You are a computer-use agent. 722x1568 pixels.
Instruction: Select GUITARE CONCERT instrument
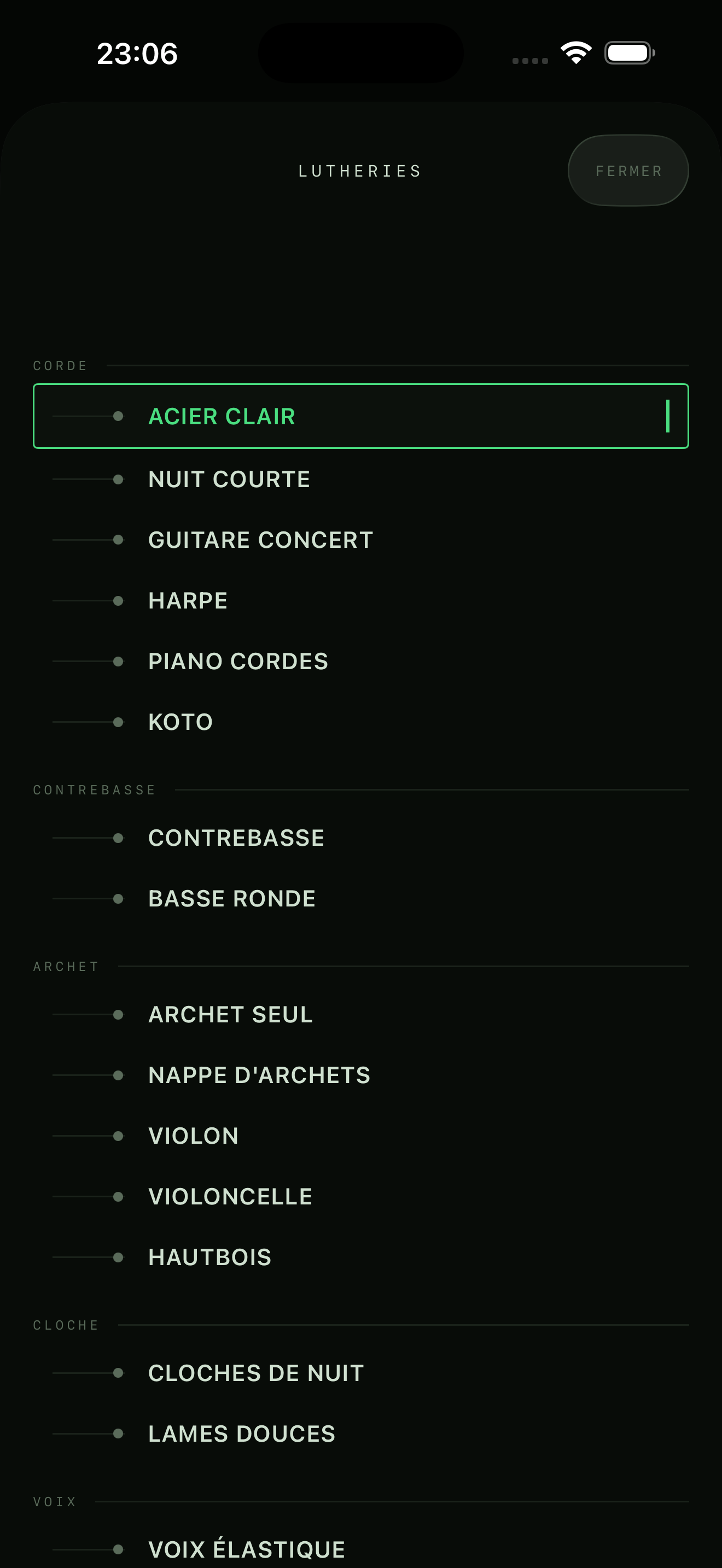361,540
